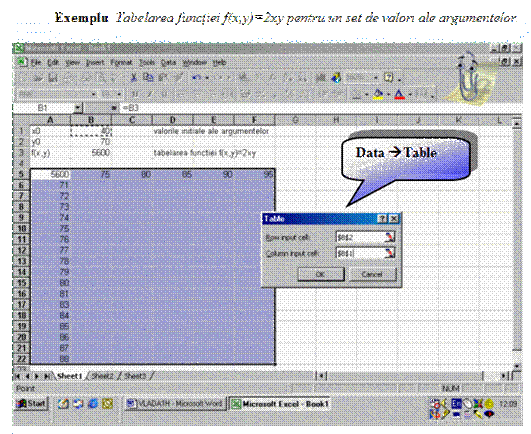Open the Fill Color bucket icon
This screenshot has width=531, height=434.
click(378, 94)
